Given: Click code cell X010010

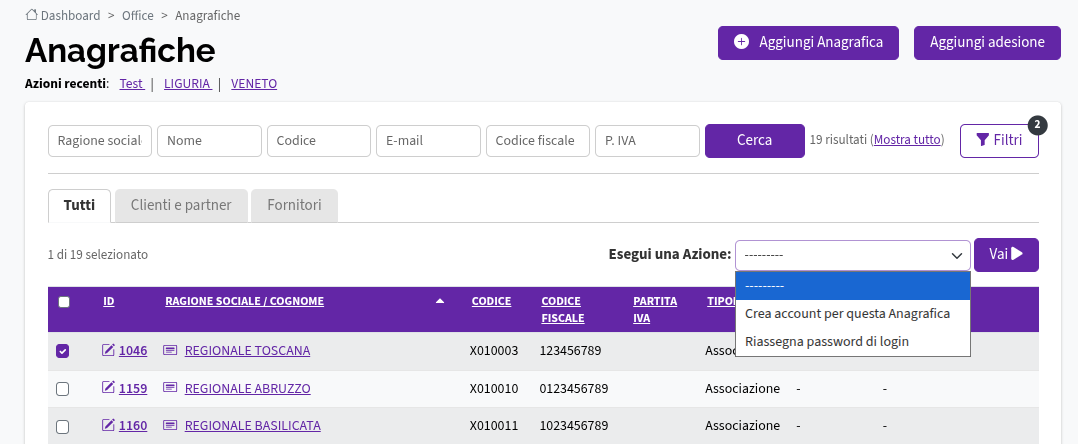Looking at the screenshot, I should [x=494, y=388].
